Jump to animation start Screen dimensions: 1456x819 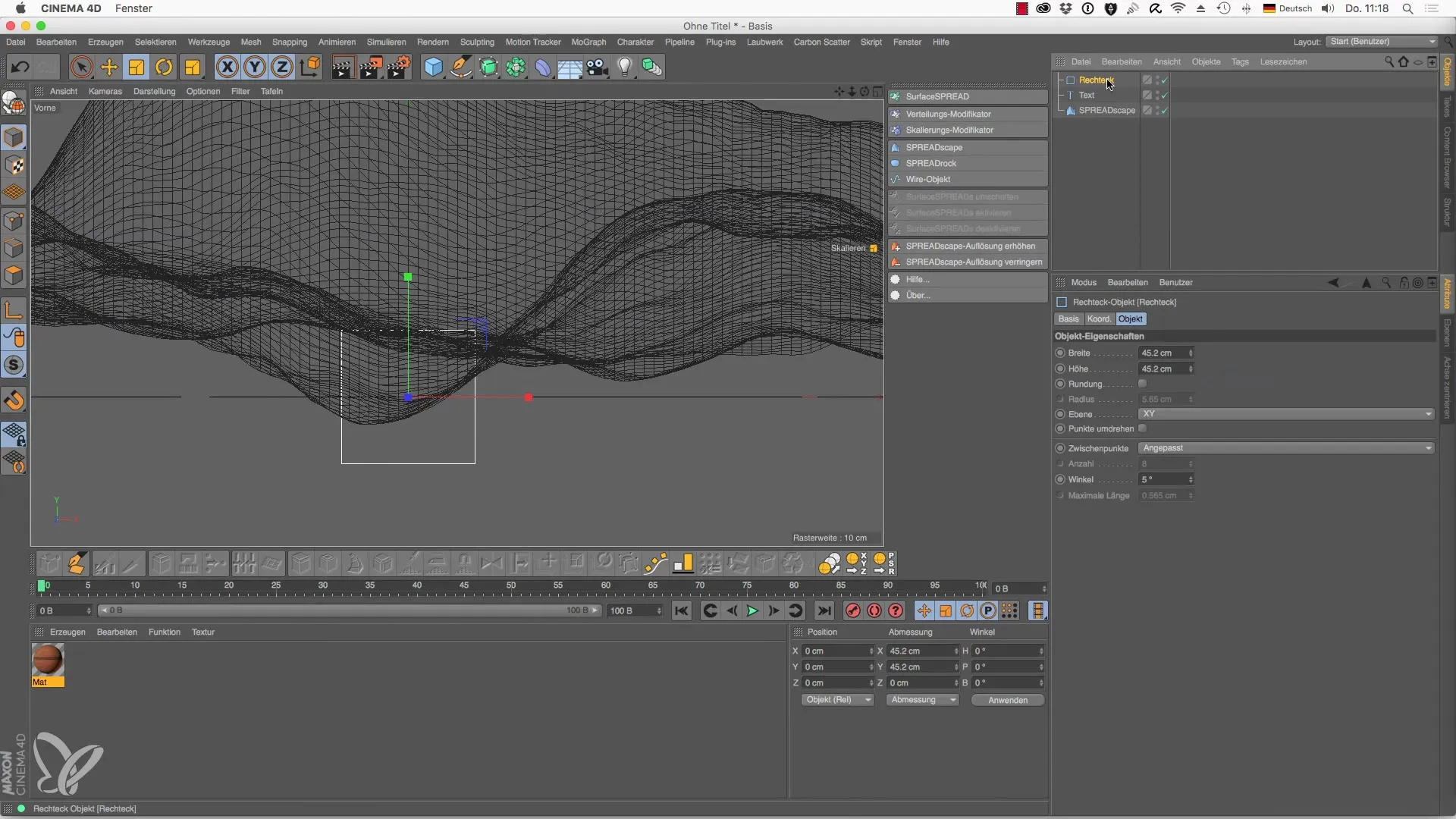pos(682,611)
